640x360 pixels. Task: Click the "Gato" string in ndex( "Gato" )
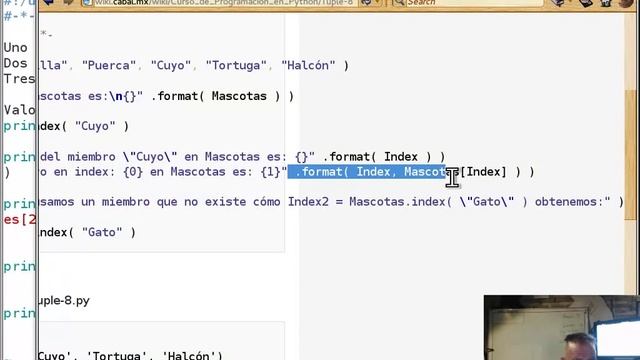[102, 232]
